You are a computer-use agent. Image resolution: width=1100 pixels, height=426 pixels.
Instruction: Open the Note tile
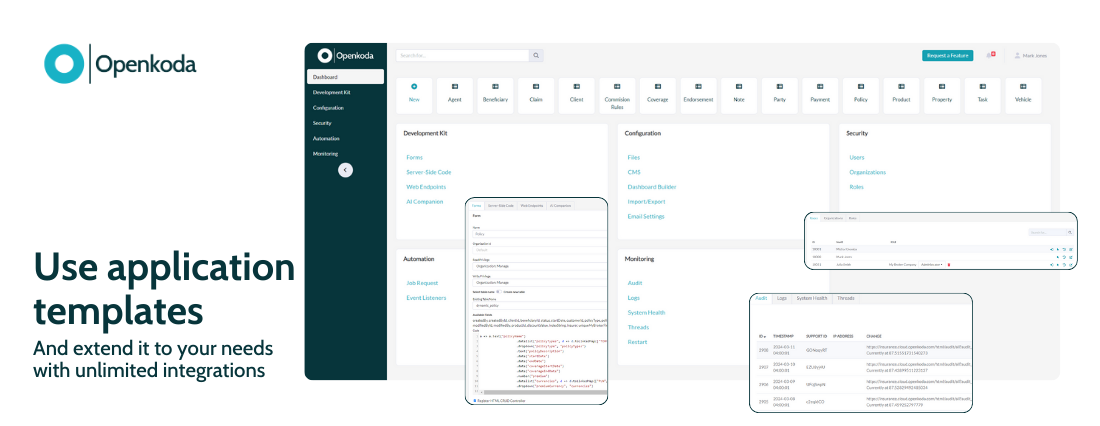[739, 95]
